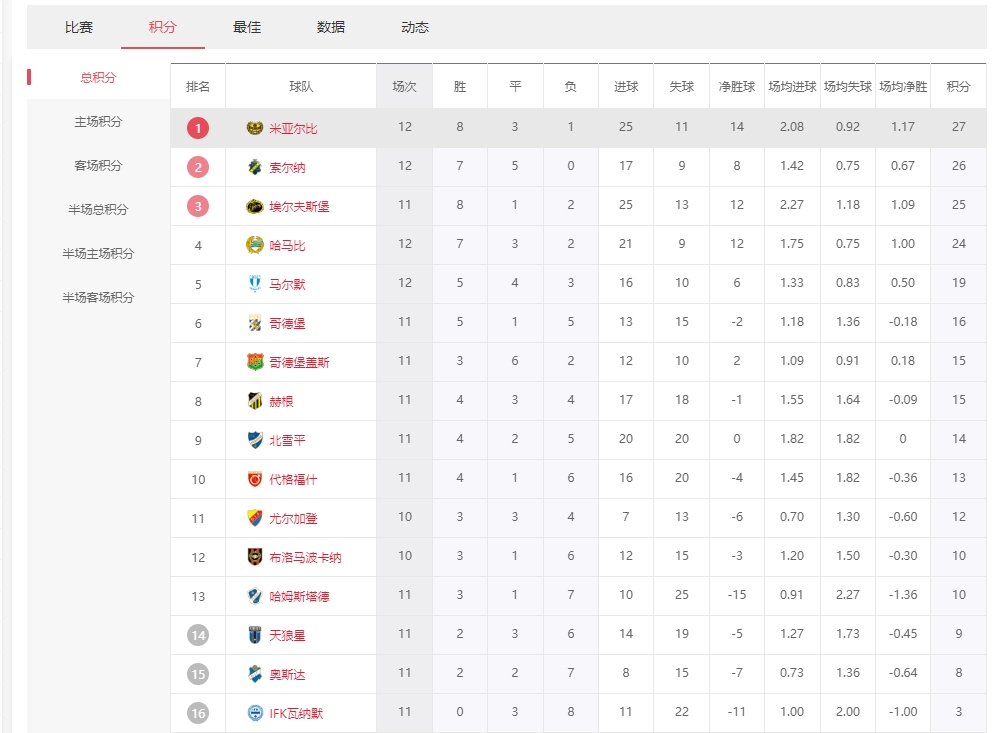This screenshot has height=733, width=999.
Task: Click the 净胜球 column header
Action: pos(737,87)
